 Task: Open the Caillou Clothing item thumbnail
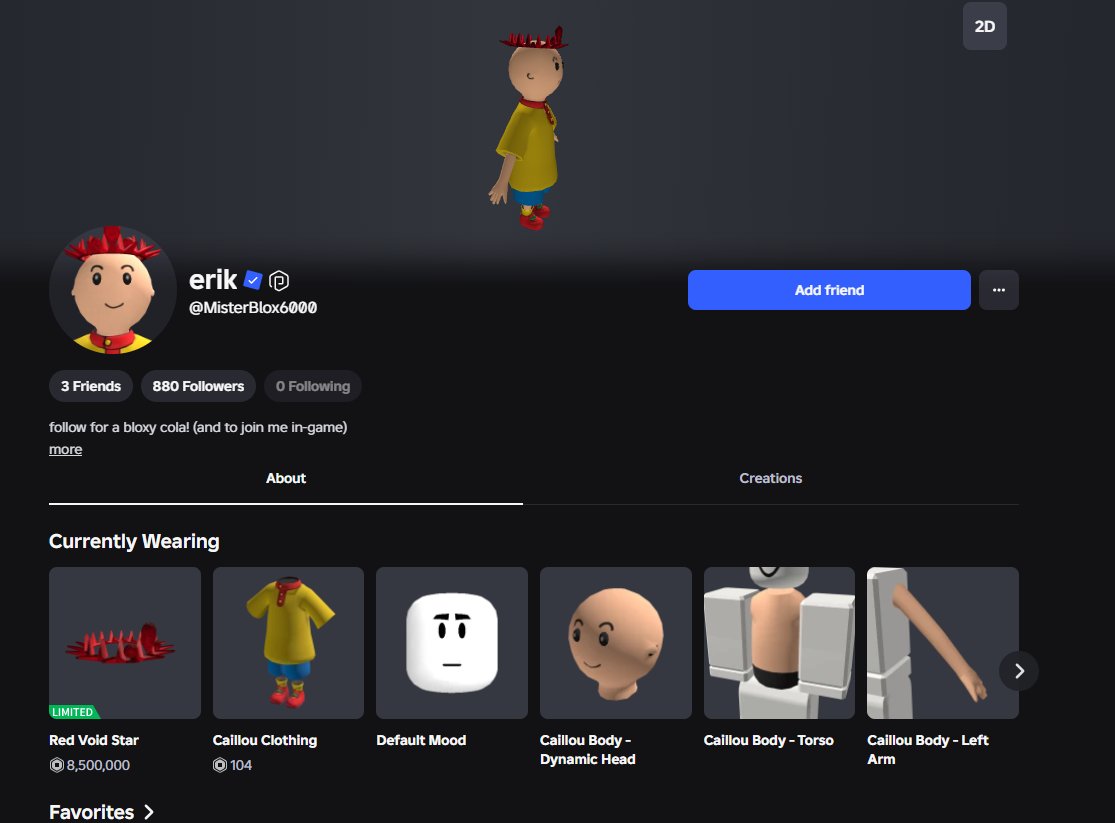coord(288,643)
